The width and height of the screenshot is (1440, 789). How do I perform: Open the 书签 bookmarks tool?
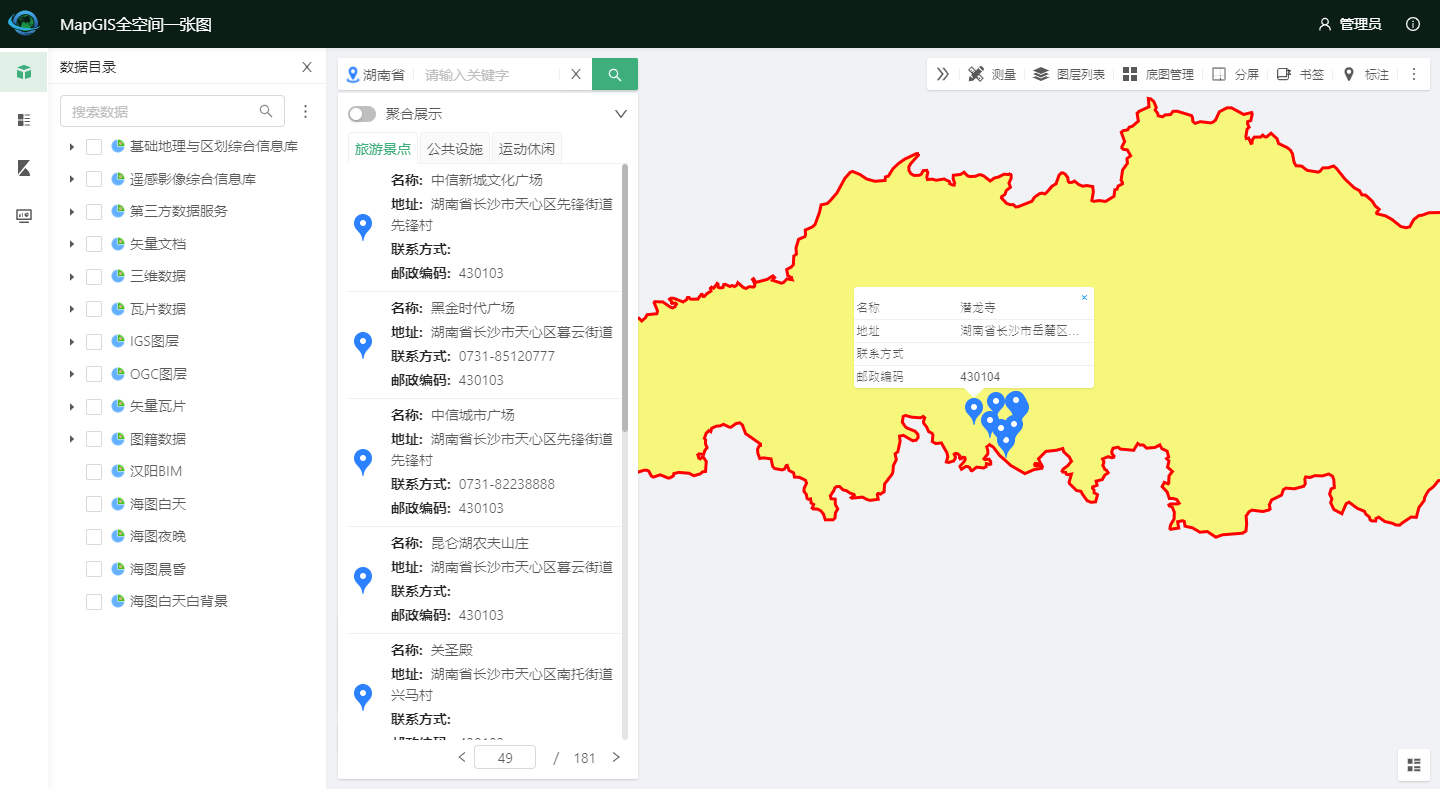coord(1300,74)
